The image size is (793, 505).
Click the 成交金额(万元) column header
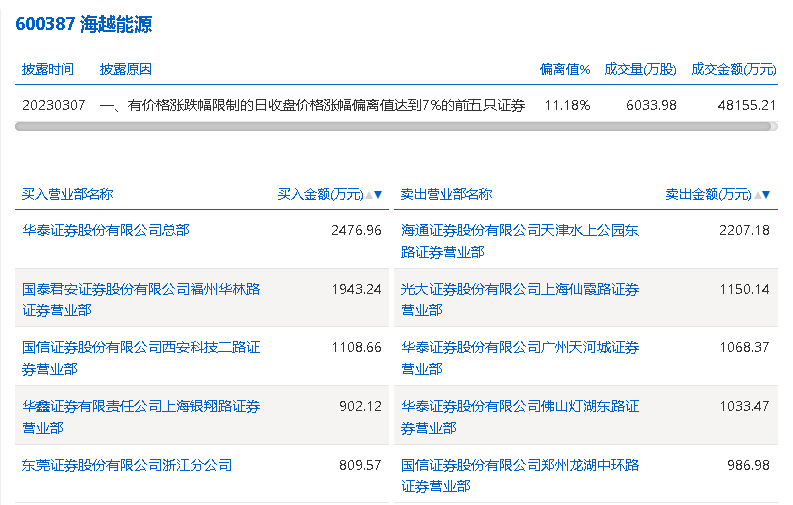(x=733, y=69)
